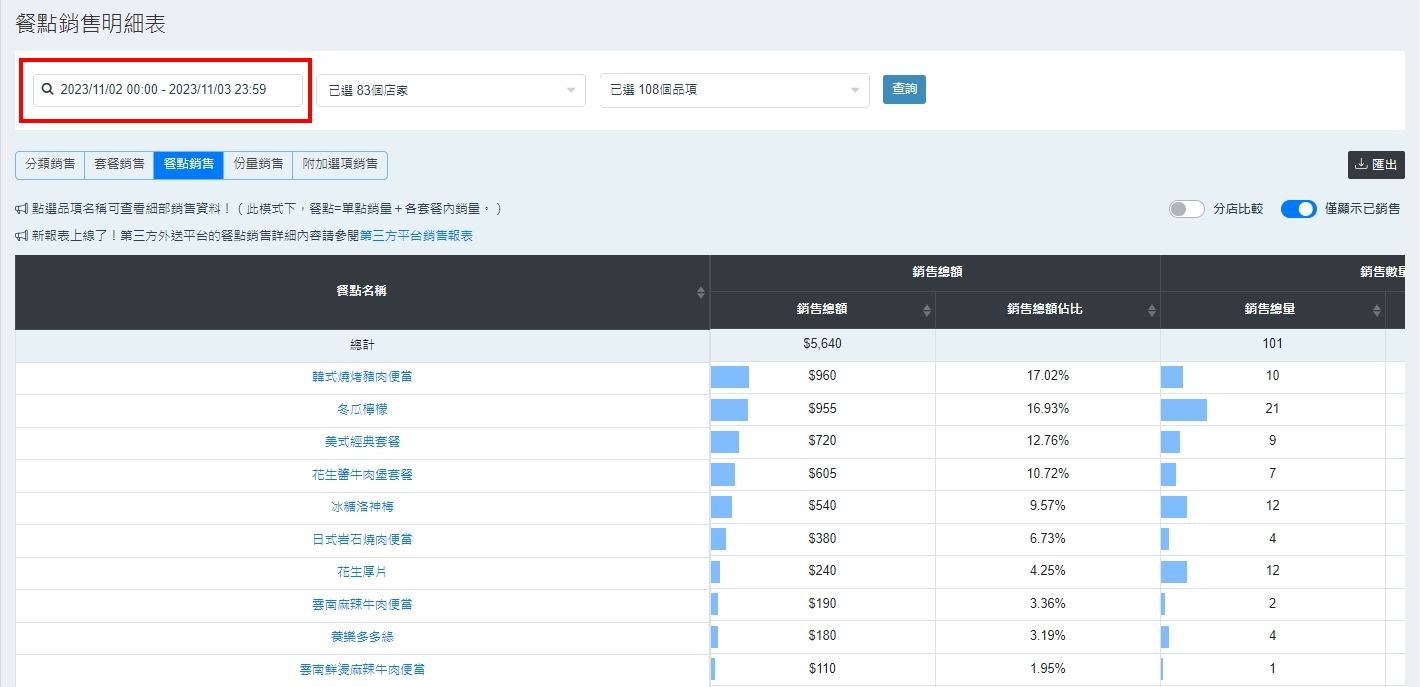The height and width of the screenshot is (687, 1420).
Task: Click the search icon in date field
Action: pyautogui.click(x=47, y=89)
